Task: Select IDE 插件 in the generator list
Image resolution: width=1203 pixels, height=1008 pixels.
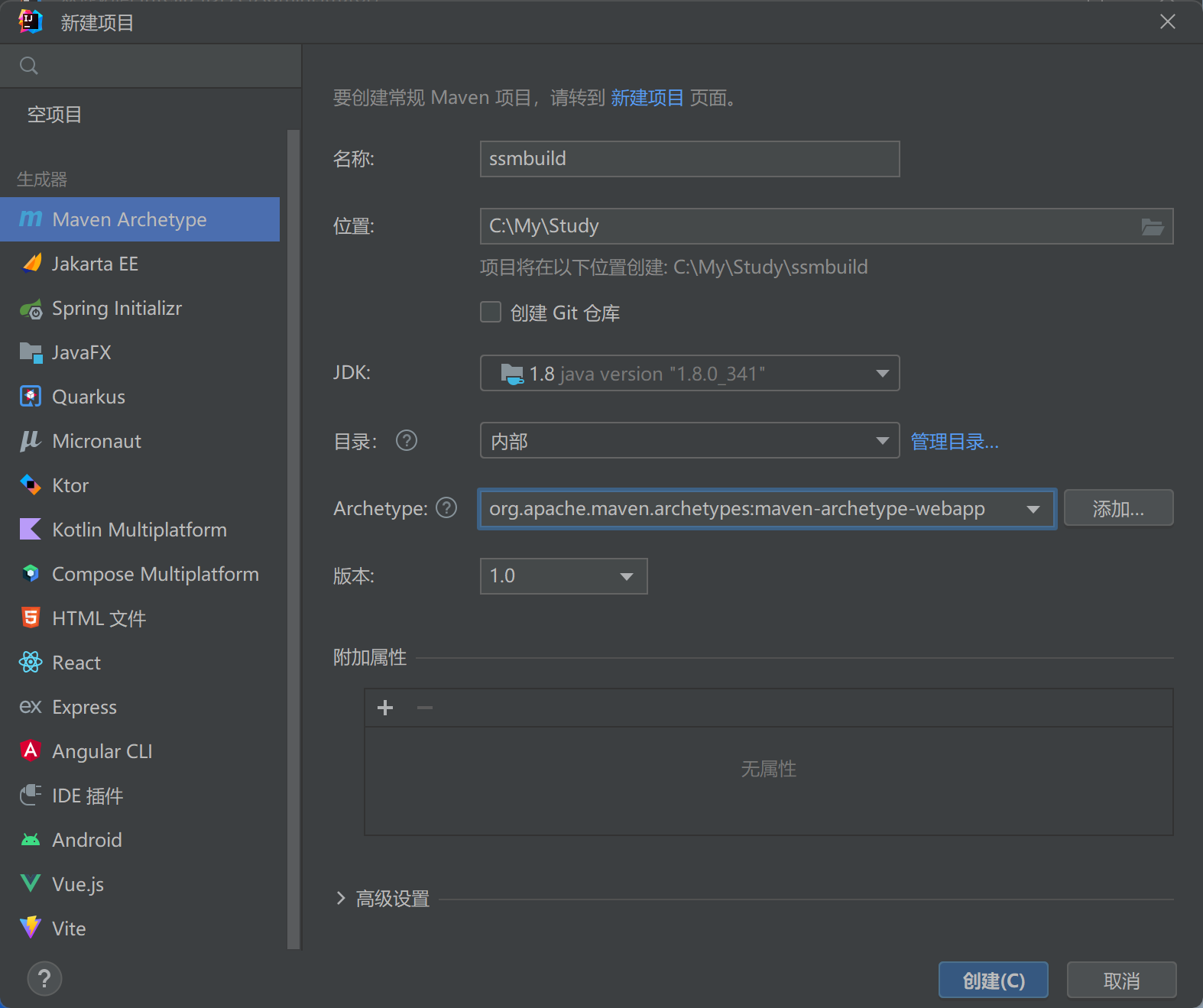Action: pos(140,796)
